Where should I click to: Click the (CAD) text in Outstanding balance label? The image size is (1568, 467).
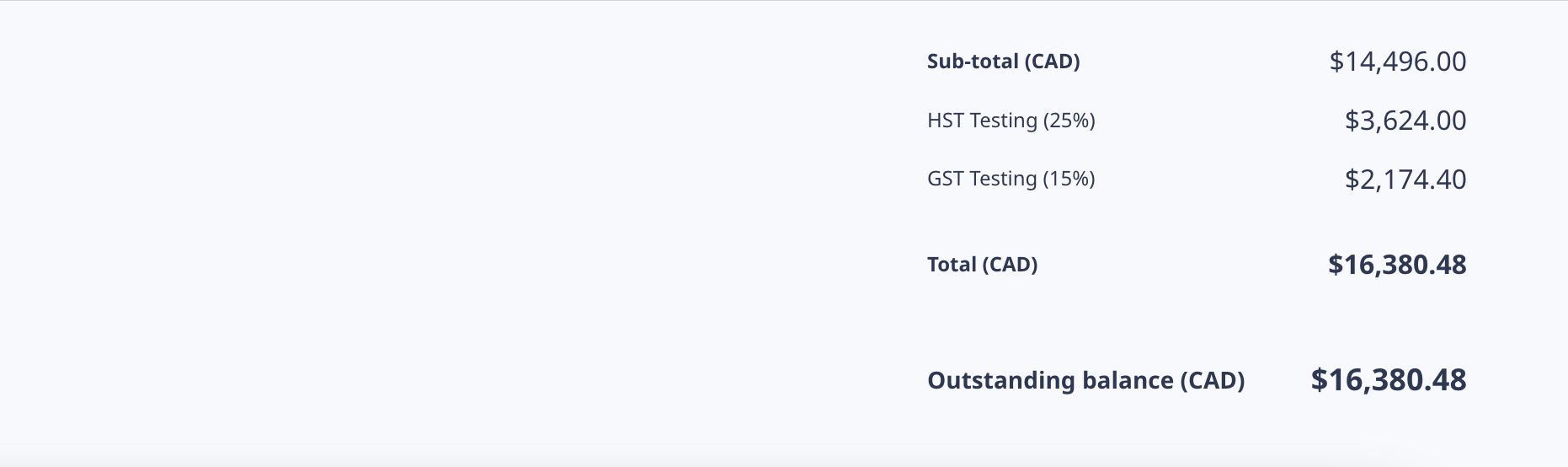pos(1212,380)
